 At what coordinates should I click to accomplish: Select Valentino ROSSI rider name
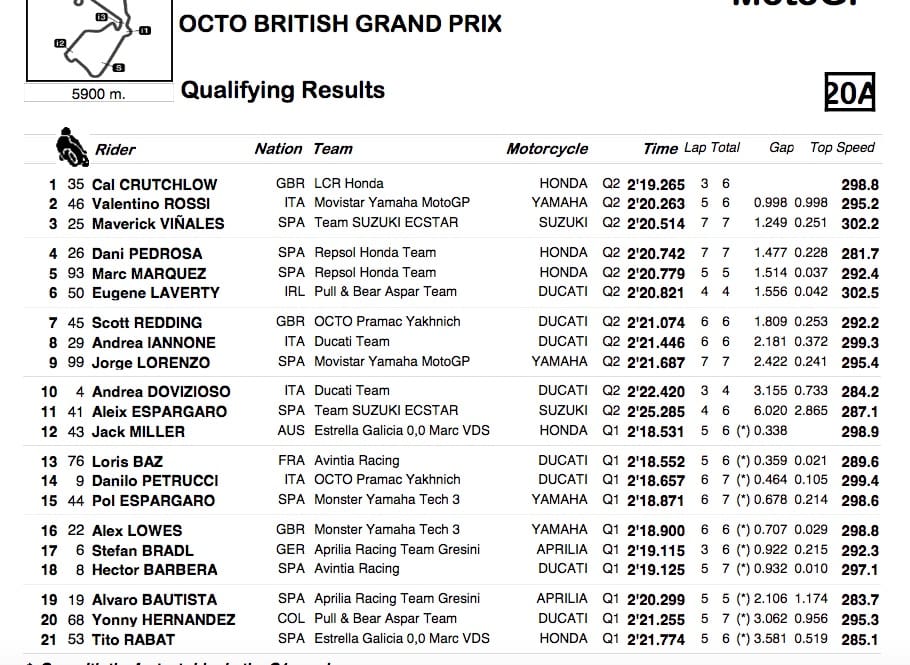coord(150,204)
